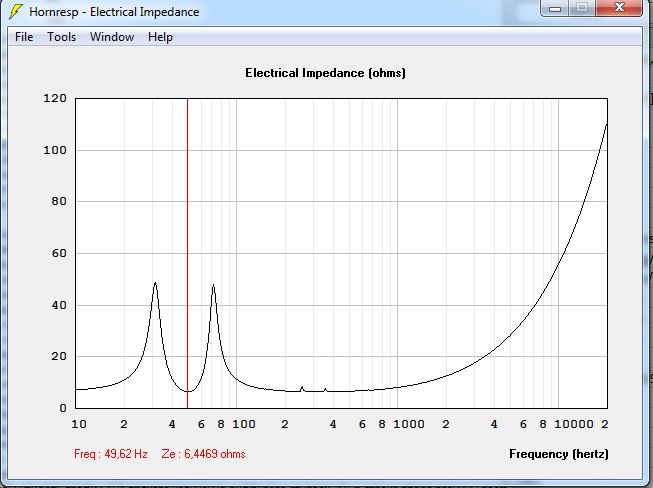Close the Electrical Impedance window
Image resolution: width=653 pixels, height=488 pixels.
(619, 8)
